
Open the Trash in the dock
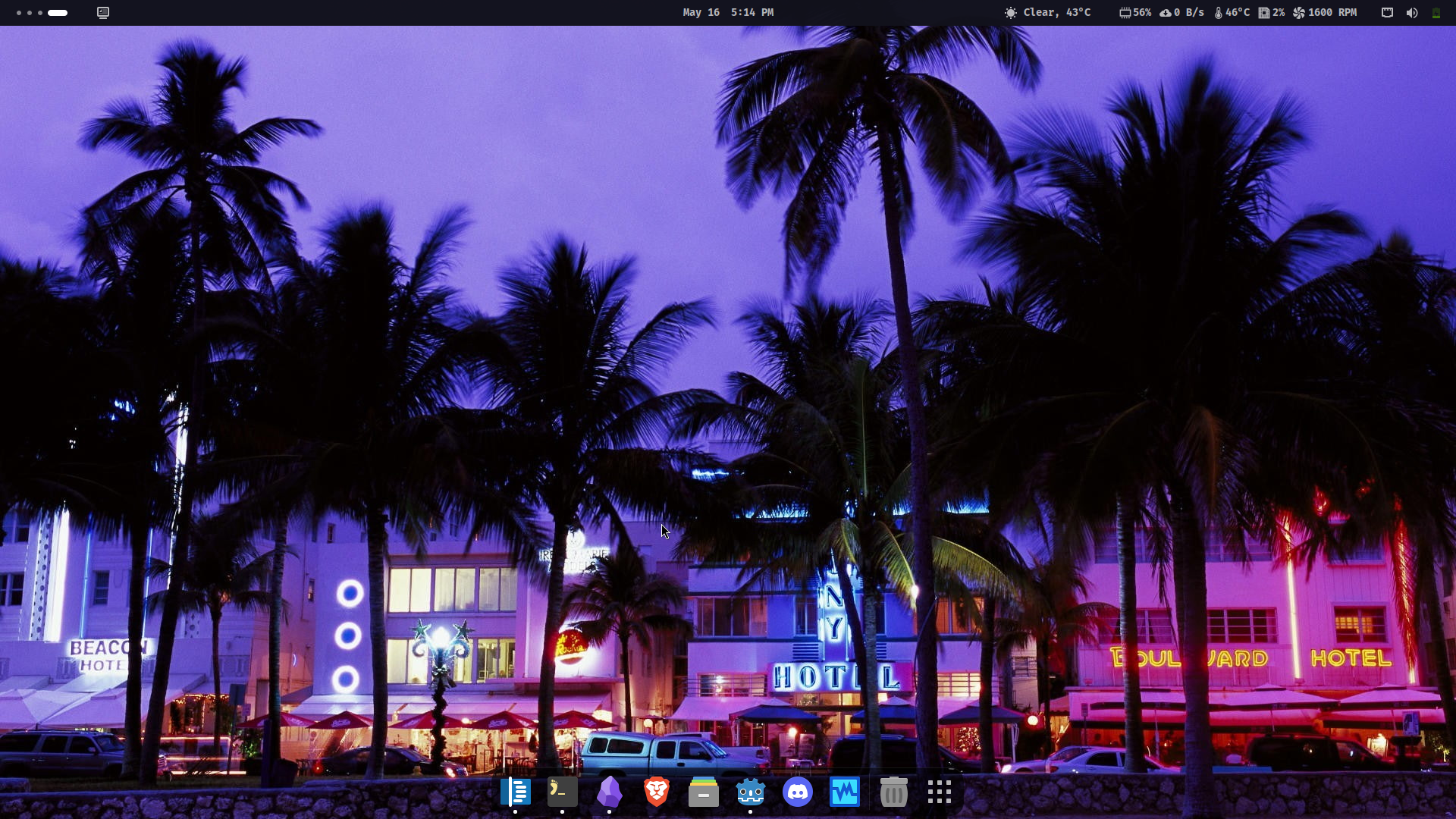pyautogui.click(x=893, y=792)
